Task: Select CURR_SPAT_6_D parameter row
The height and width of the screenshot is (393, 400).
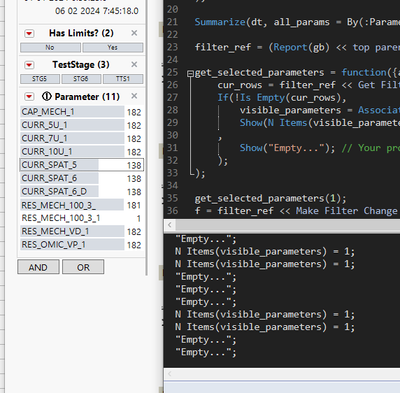Action: tap(82, 192)
